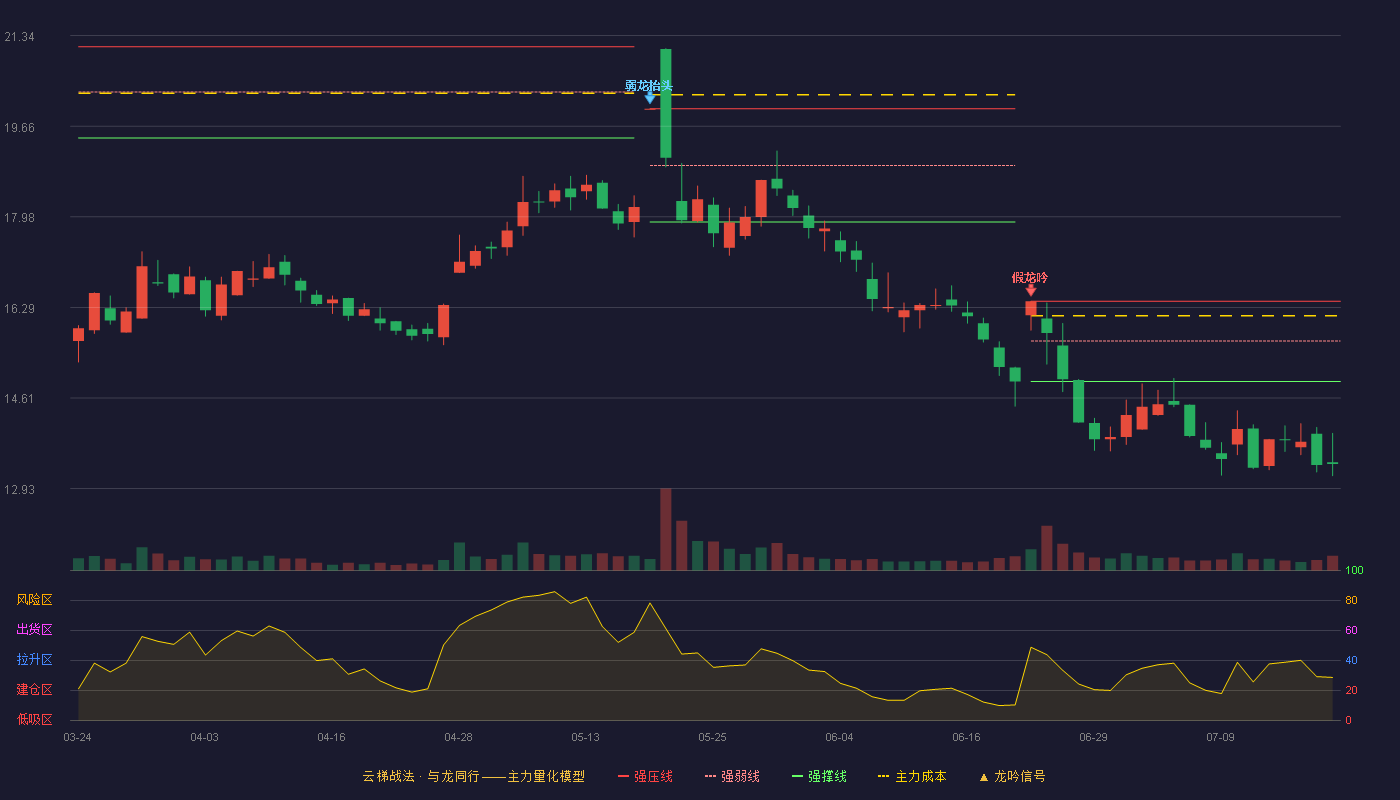Toggle the 主力成本 legend entry

click(x=911, y=776)
